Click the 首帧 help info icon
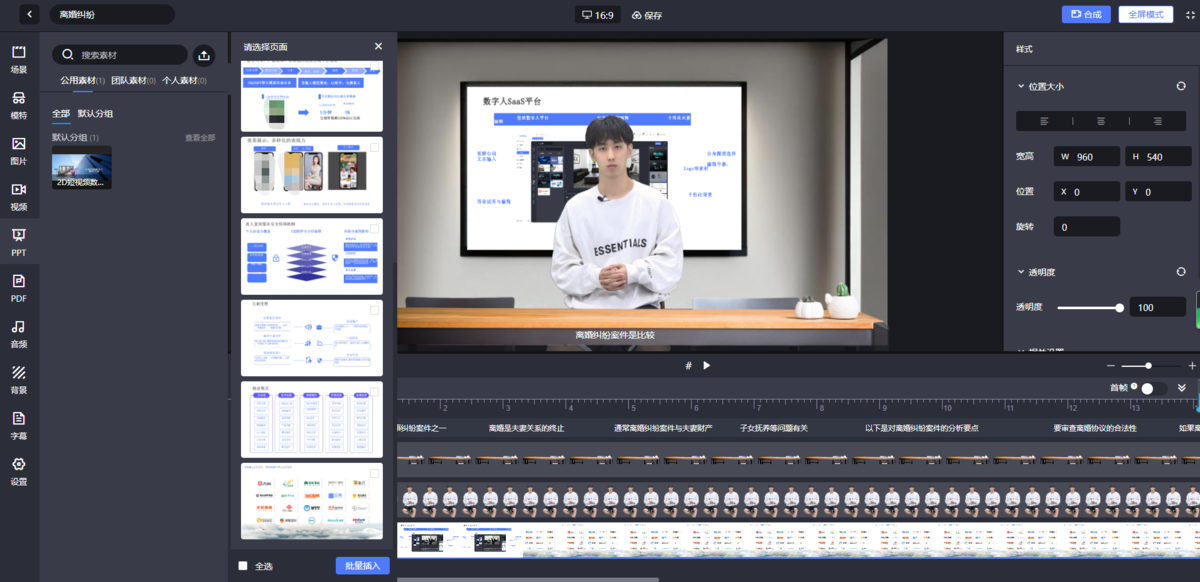This screenshot has width=1200, height=582. coord(1134,388)
